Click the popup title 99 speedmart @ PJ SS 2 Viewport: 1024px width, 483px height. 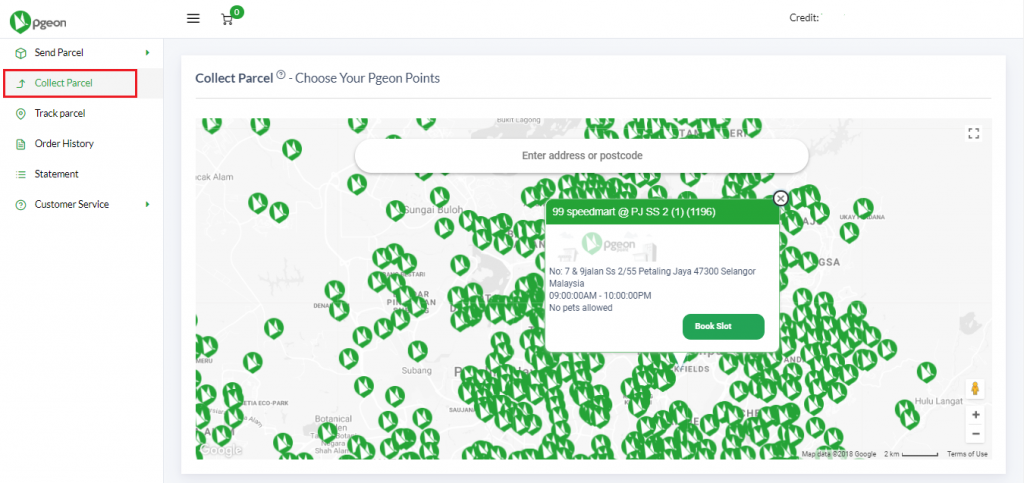click(x=633, y=212)
